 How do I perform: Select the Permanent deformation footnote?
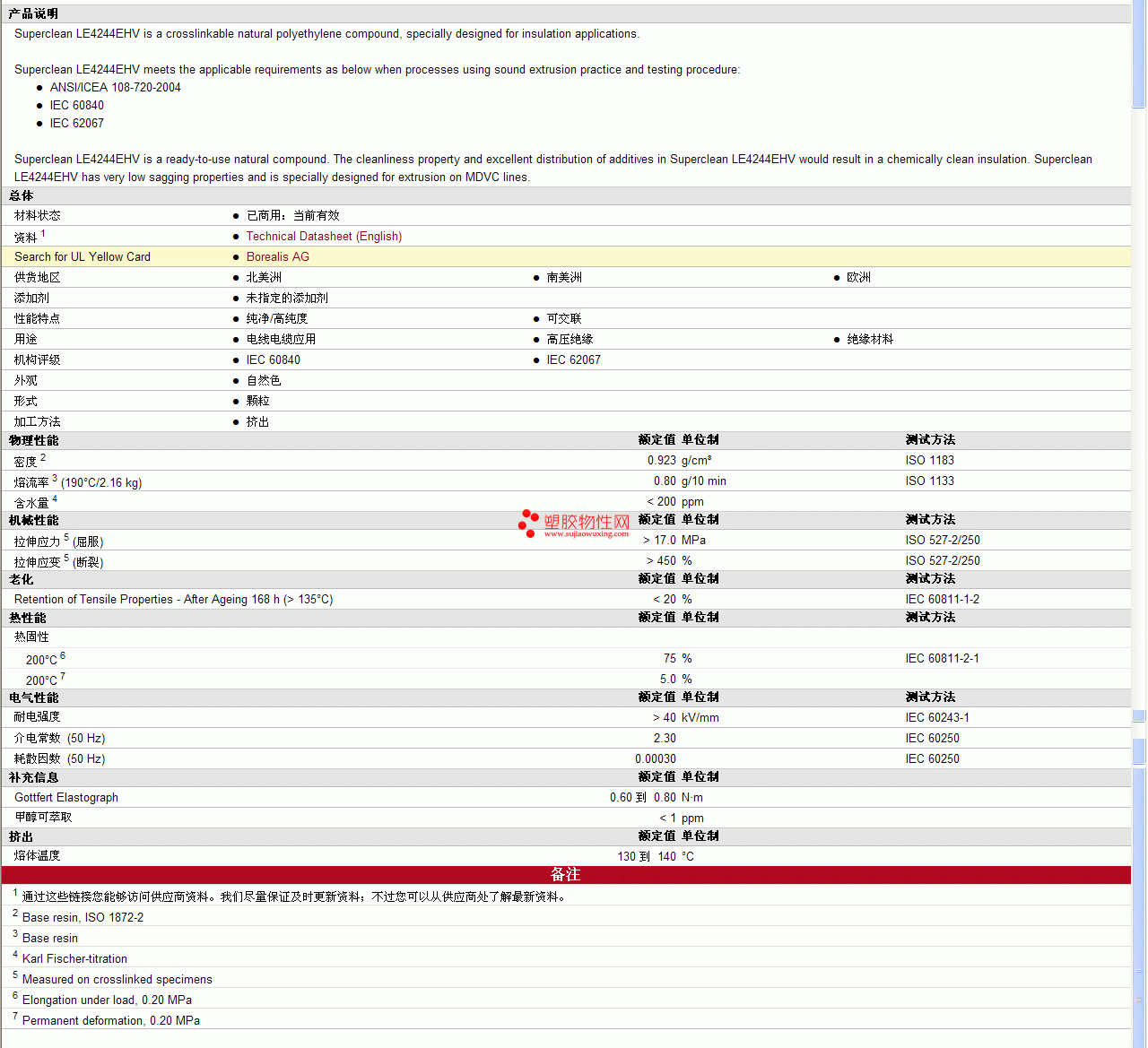pyautogui.click(x=111, y=1021)
